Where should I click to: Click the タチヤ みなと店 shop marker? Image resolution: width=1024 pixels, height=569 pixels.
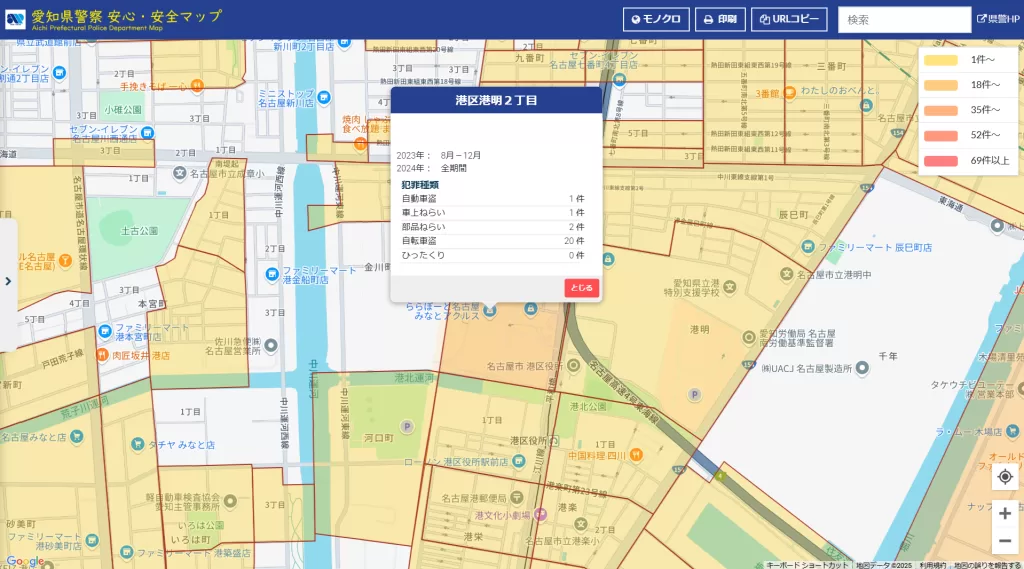[x=137, y=444]
